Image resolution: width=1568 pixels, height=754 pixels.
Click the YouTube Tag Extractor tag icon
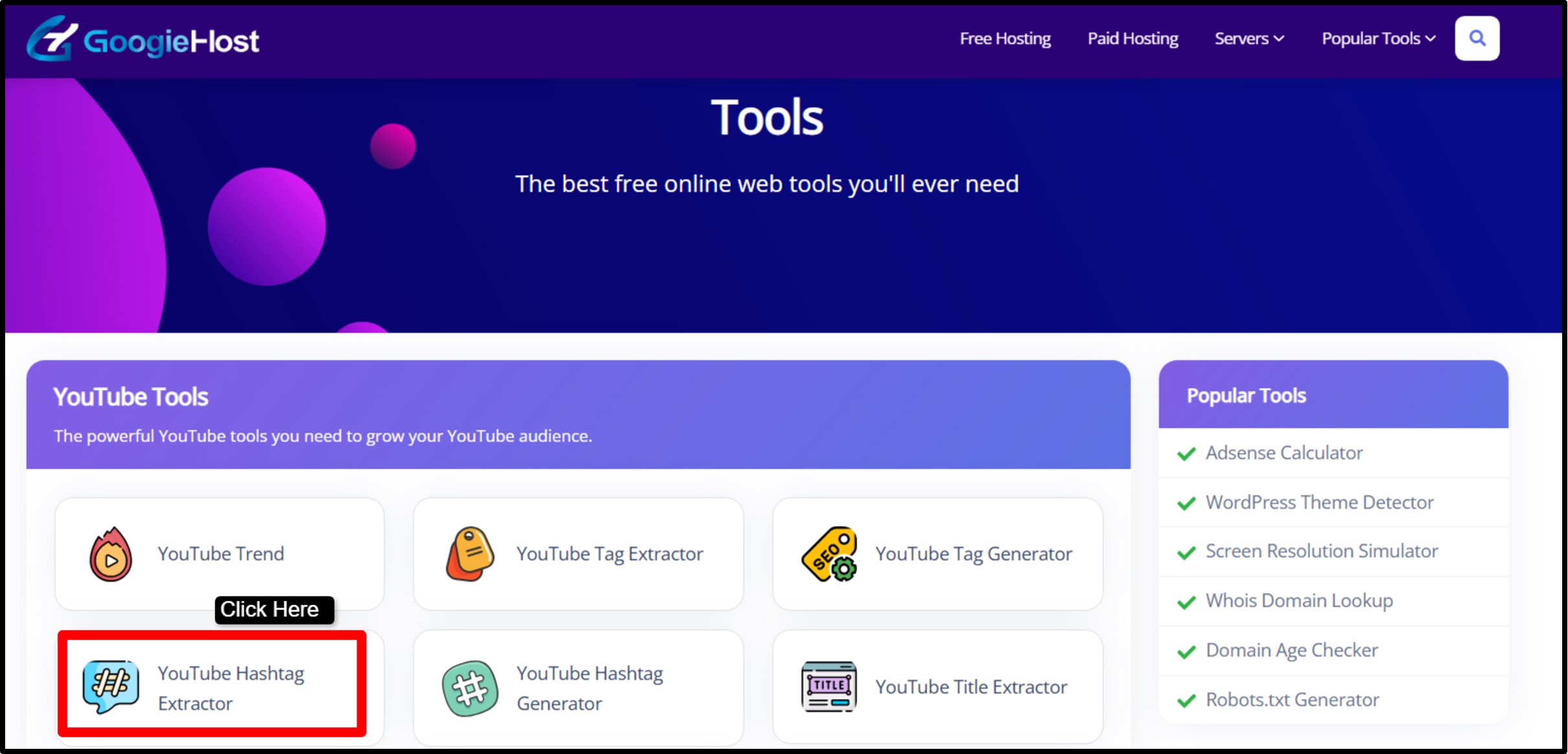click(470, 554)
